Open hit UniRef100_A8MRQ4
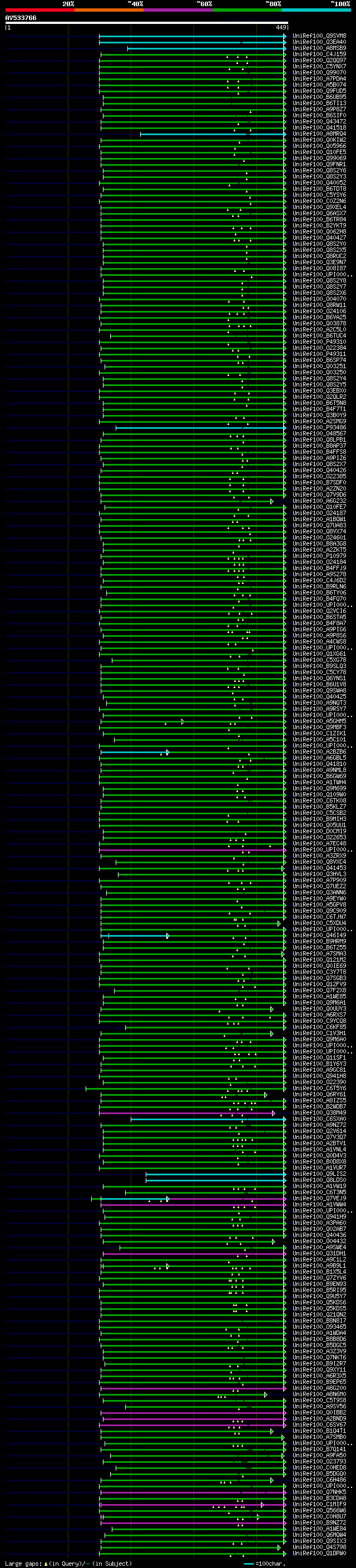 click(319, 134)
